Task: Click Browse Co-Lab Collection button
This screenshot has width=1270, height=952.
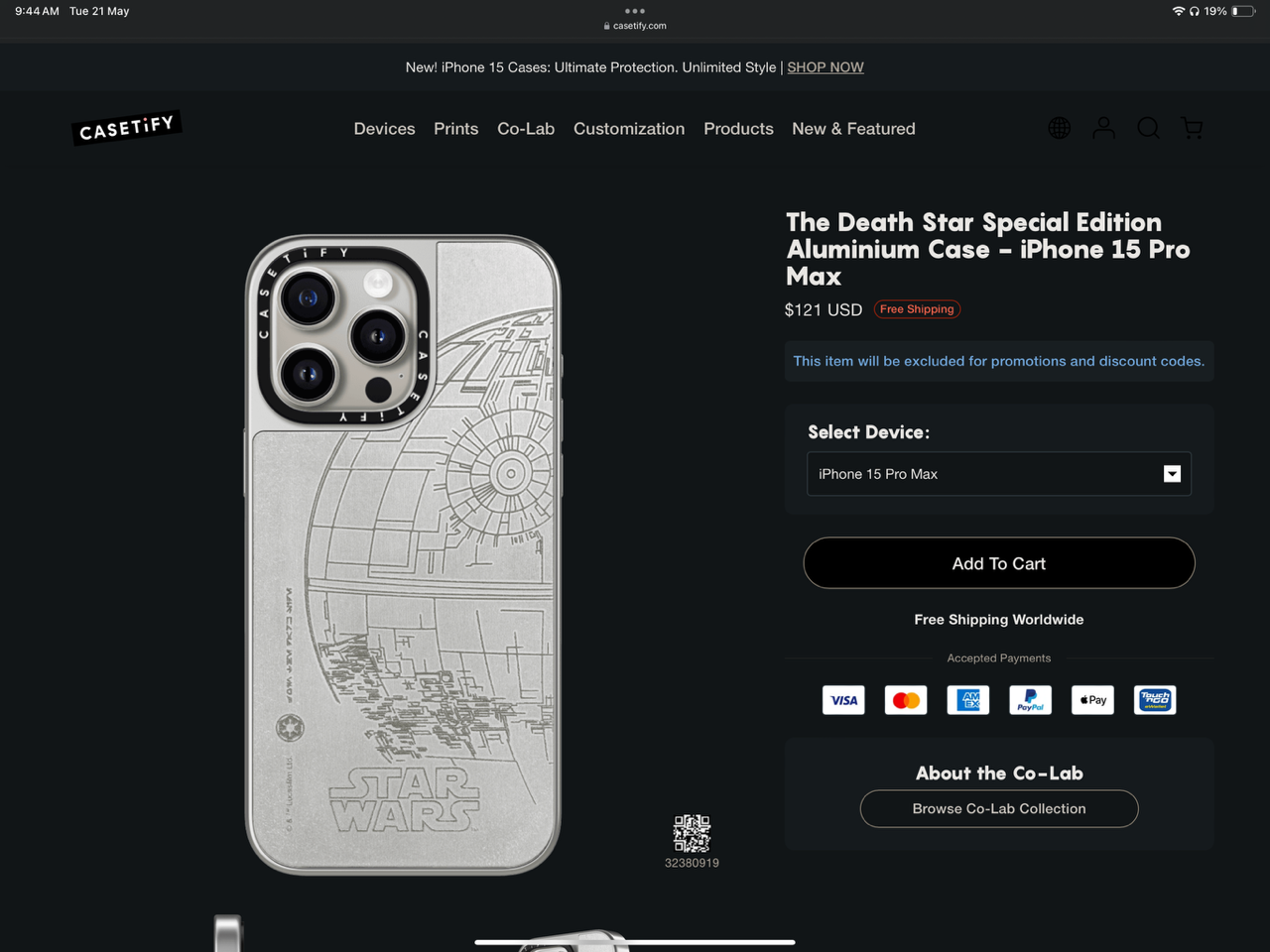Action: click(x=998, y=808)
